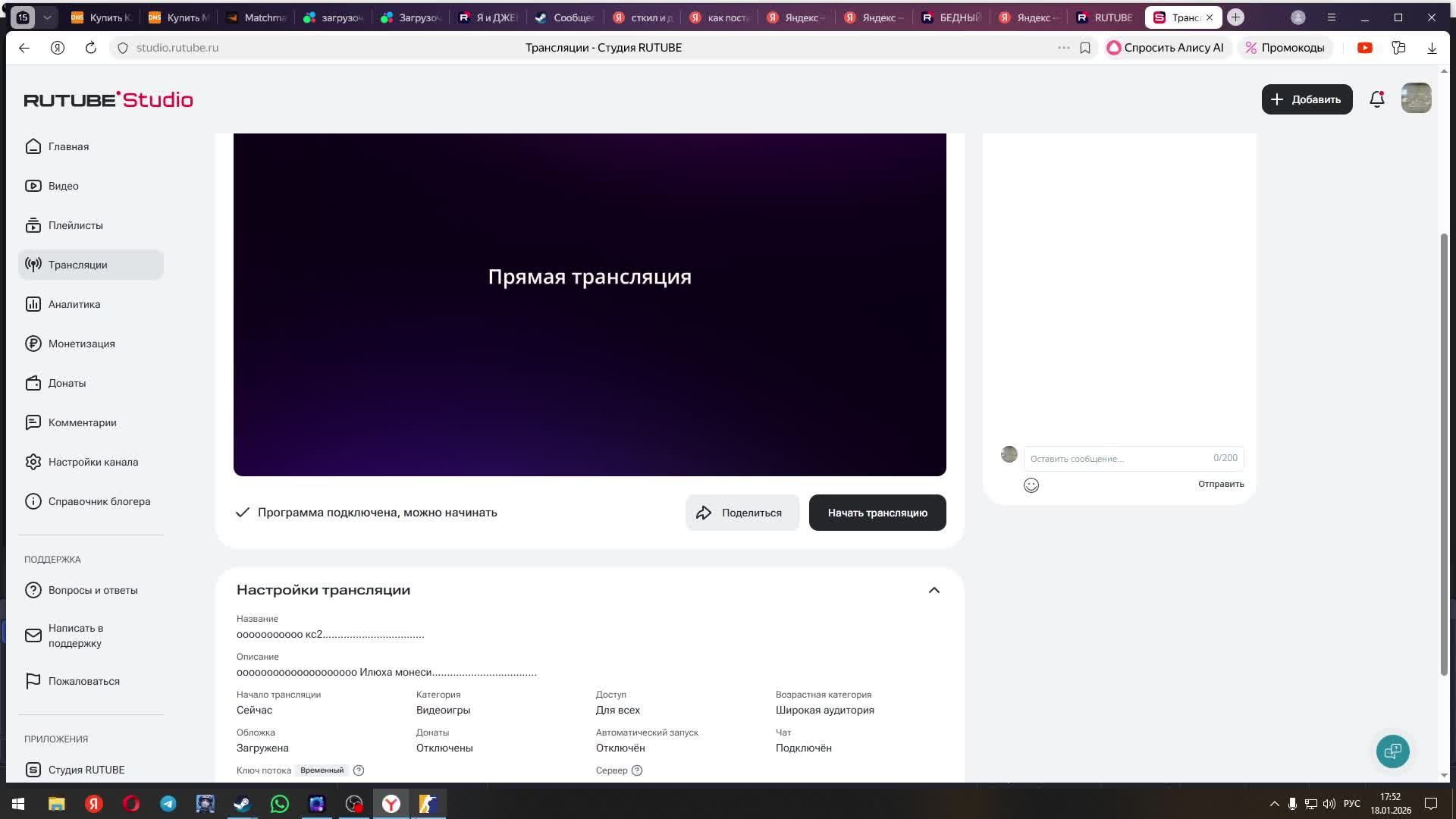The height and width of the screenshot is (819, 1456).
Task: Click Написать в поддержку
Action: point(91,635)
